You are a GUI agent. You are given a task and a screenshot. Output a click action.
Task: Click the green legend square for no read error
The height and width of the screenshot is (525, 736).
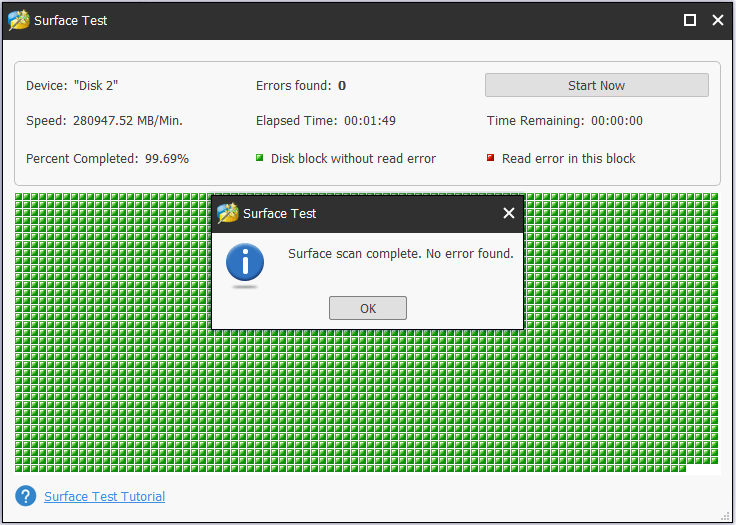pos(259,158)
